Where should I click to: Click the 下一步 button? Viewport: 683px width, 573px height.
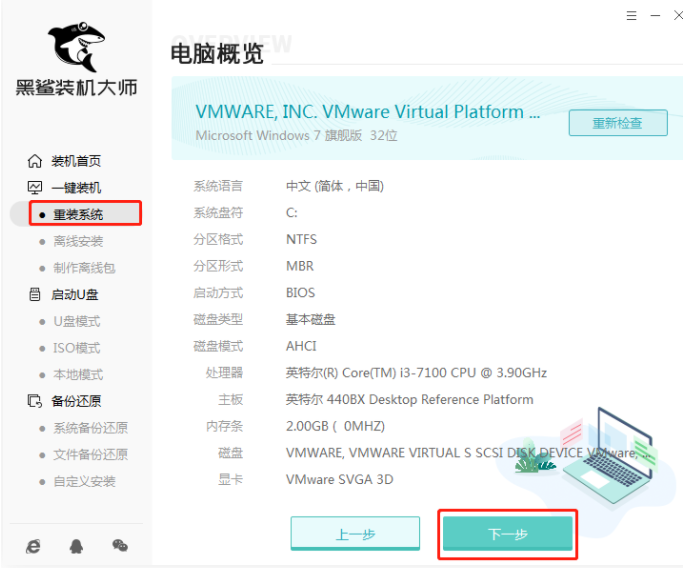(507, 534)
